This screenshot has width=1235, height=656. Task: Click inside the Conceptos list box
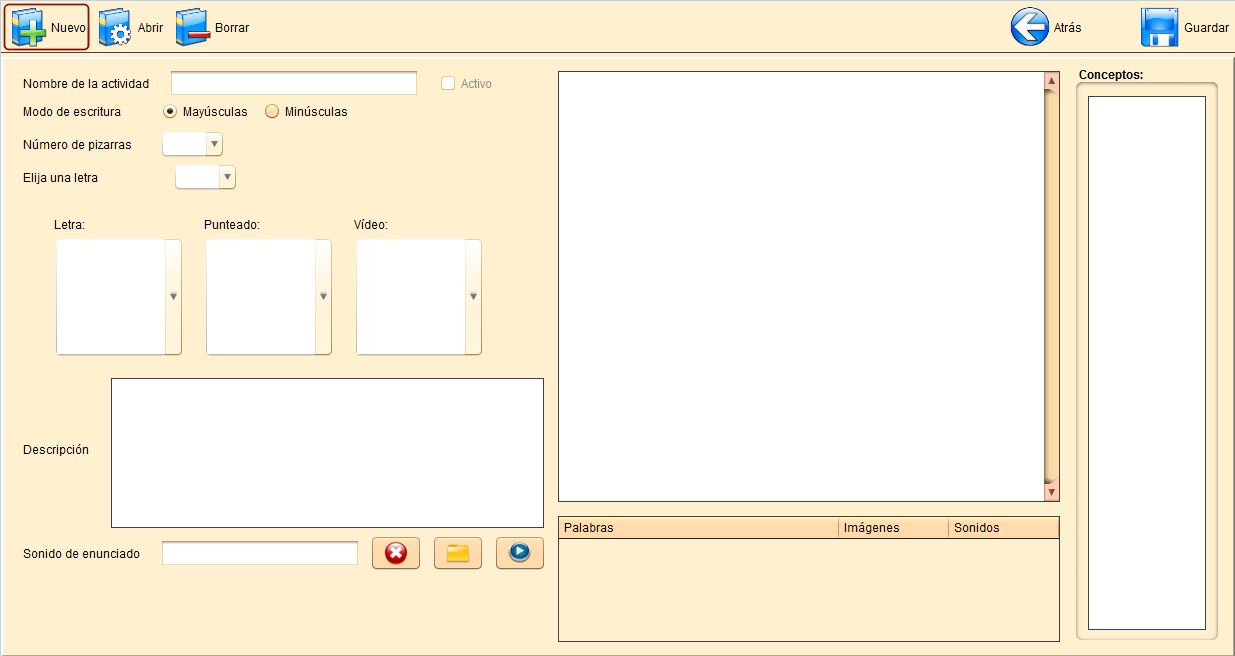(x=1147, y=363)
